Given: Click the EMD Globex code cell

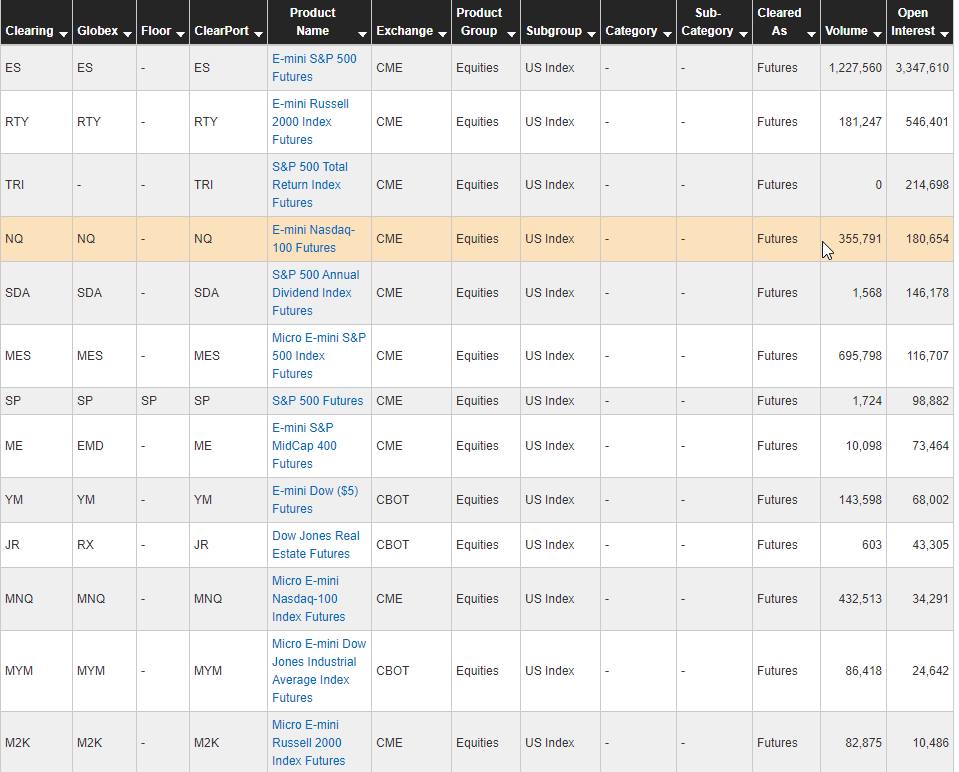Looking at the screenshot, I should 104,446.
